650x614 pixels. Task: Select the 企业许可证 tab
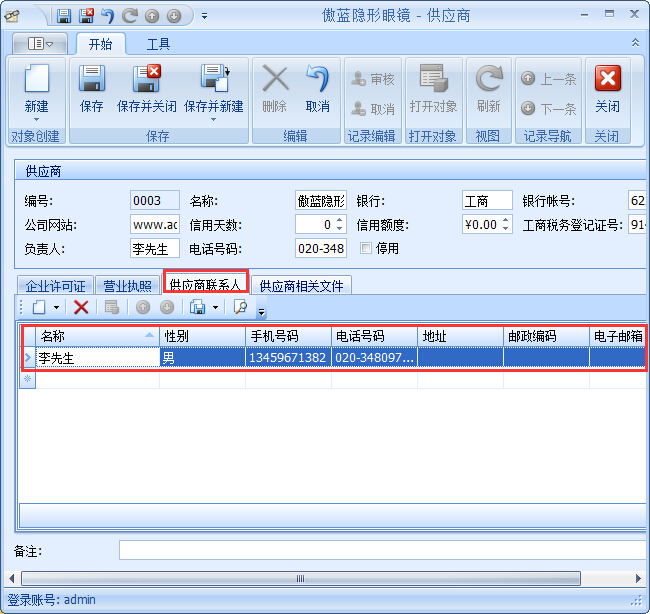coord(55,286)
